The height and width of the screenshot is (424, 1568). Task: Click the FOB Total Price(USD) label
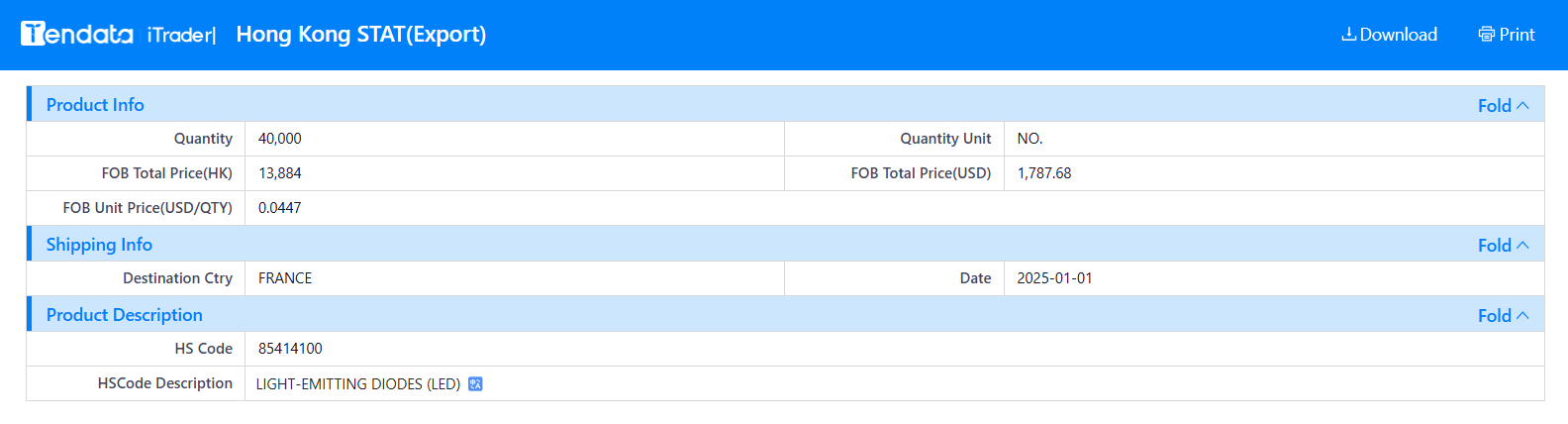921,173
